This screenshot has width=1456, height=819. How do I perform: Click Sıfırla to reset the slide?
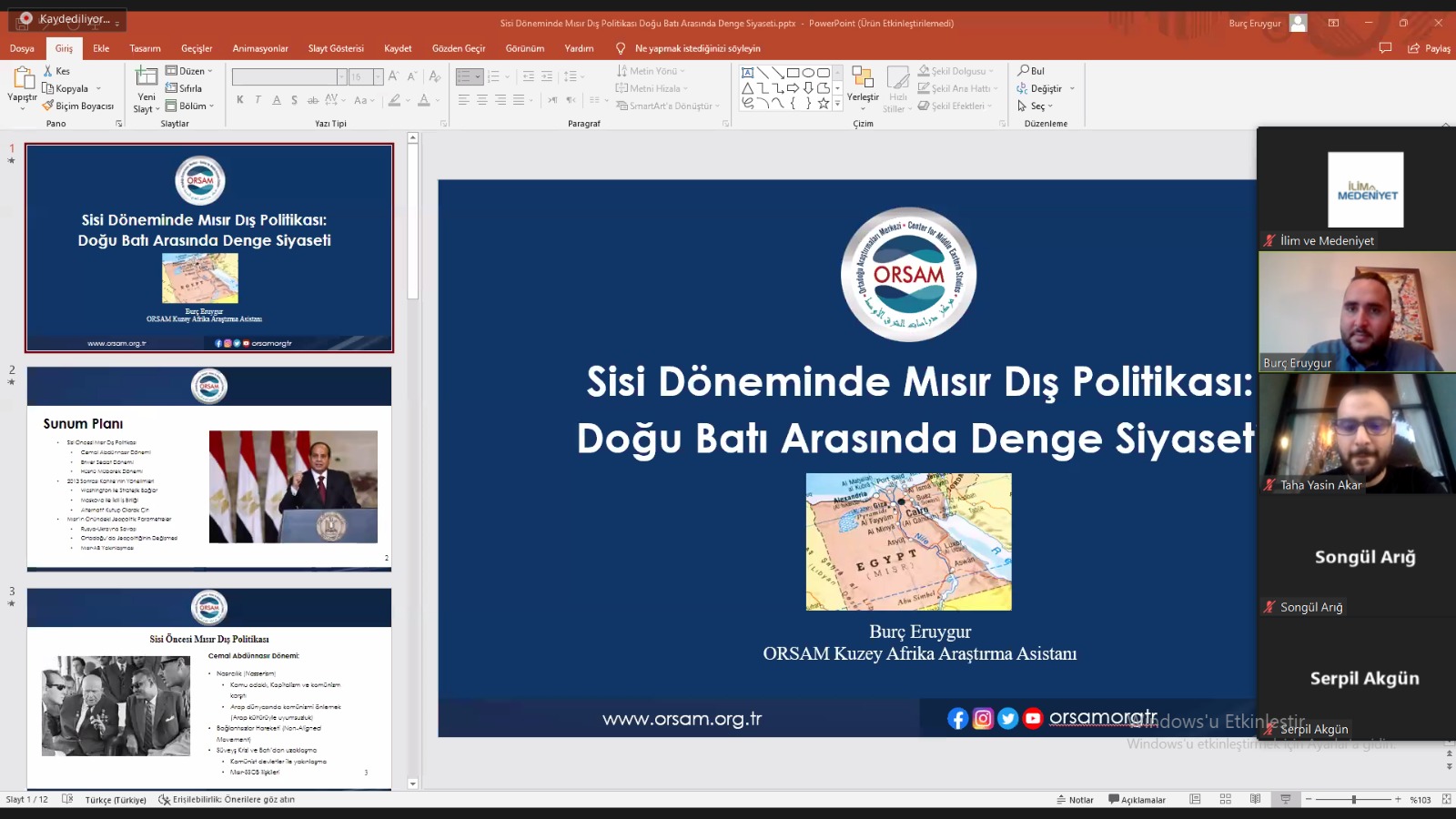184,88
